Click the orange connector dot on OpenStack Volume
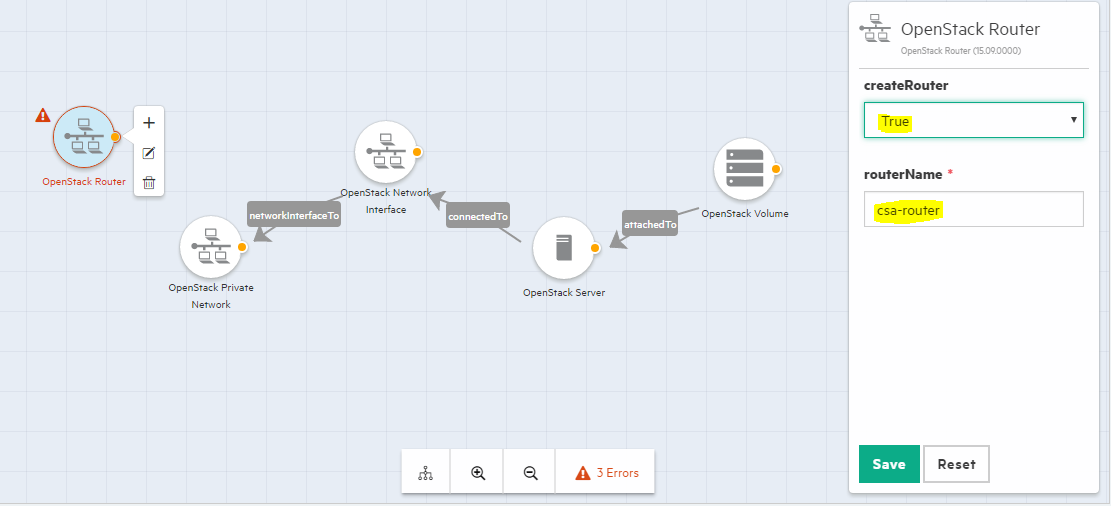Image resolution: width=1111 pixels, height=506 pixels. pyautogui.click(x=776, y=169)
